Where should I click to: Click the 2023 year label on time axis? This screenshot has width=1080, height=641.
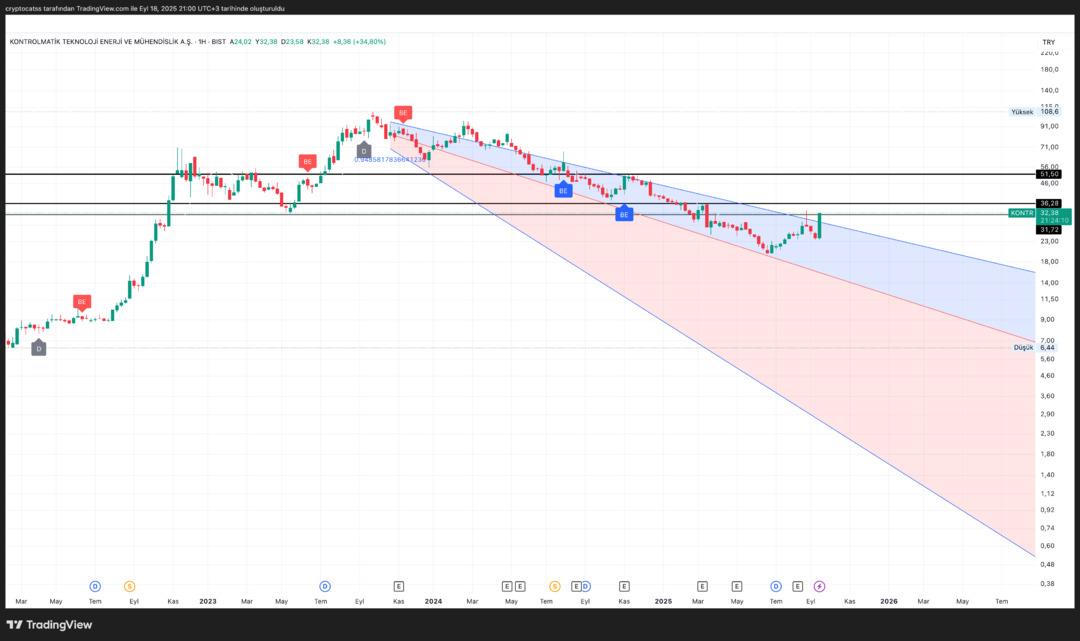[x=208, y=602]
